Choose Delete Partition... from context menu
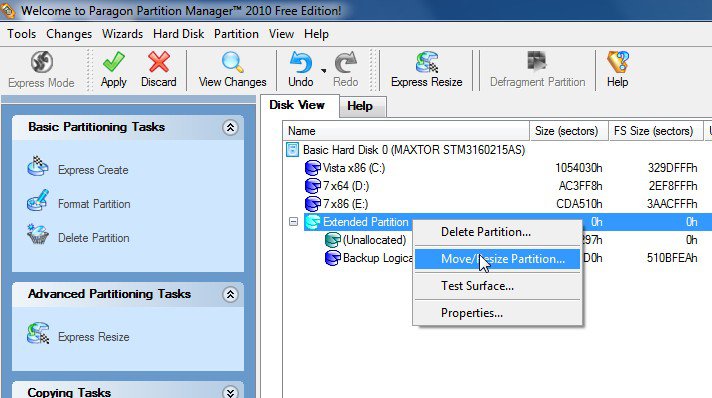The width and height of the screenshot is (712, 398). point(497,232)
